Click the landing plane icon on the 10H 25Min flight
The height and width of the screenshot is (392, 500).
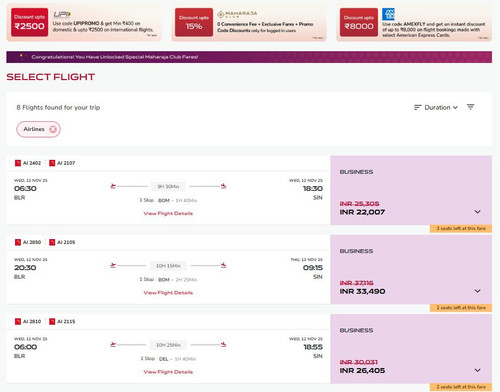pyautogui.click(x=223, y=344)
